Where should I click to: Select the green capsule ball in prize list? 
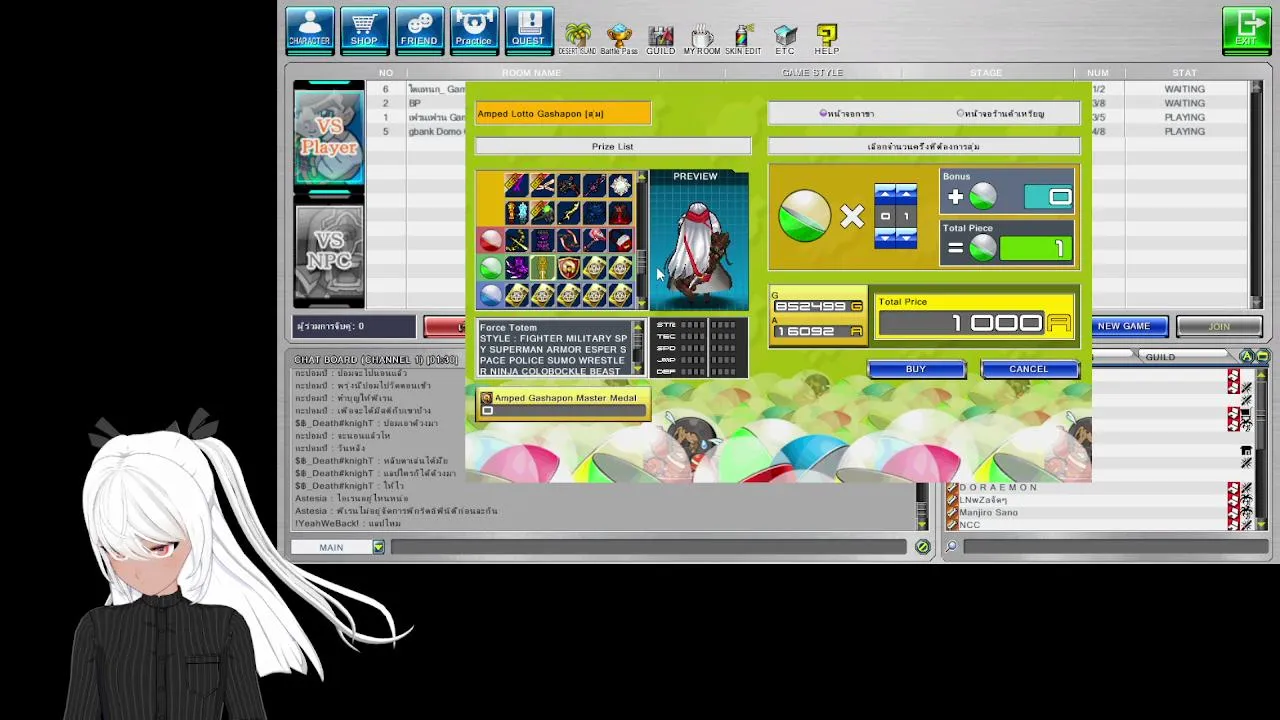point(490,267)
